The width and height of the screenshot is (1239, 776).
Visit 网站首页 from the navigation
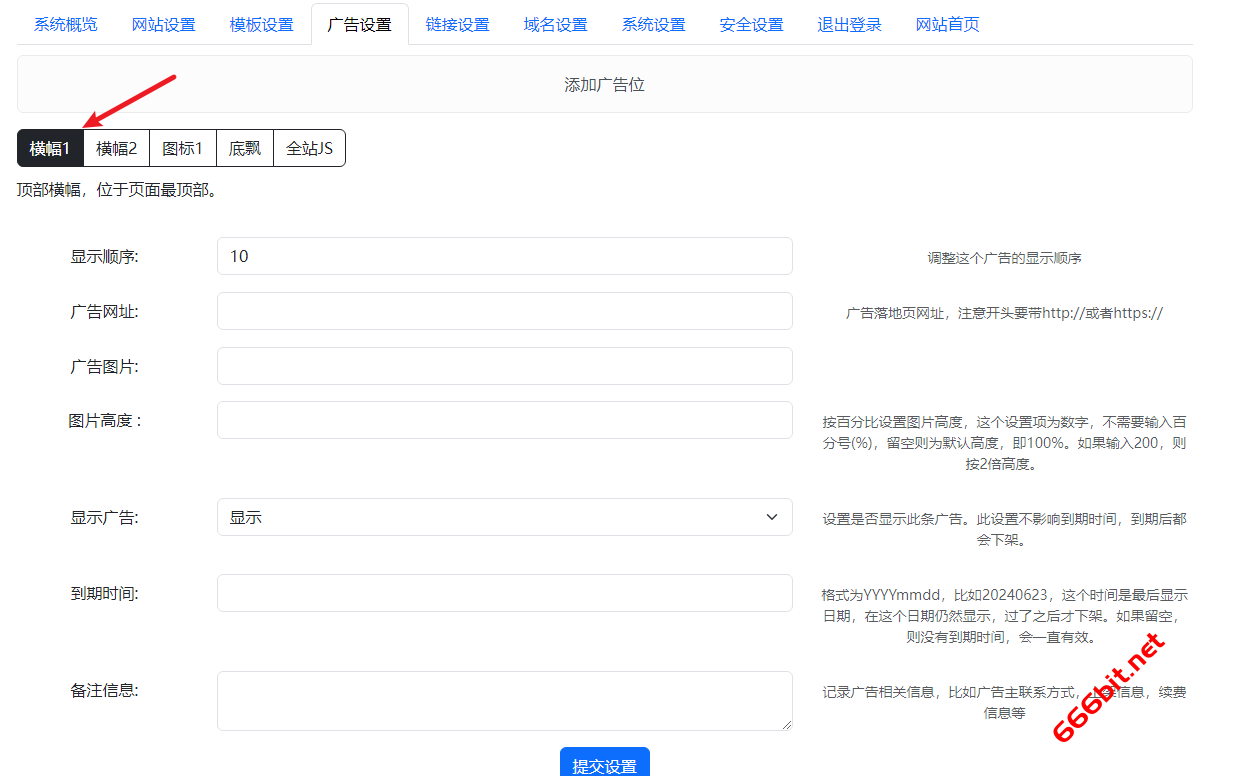tap(947, 24)
